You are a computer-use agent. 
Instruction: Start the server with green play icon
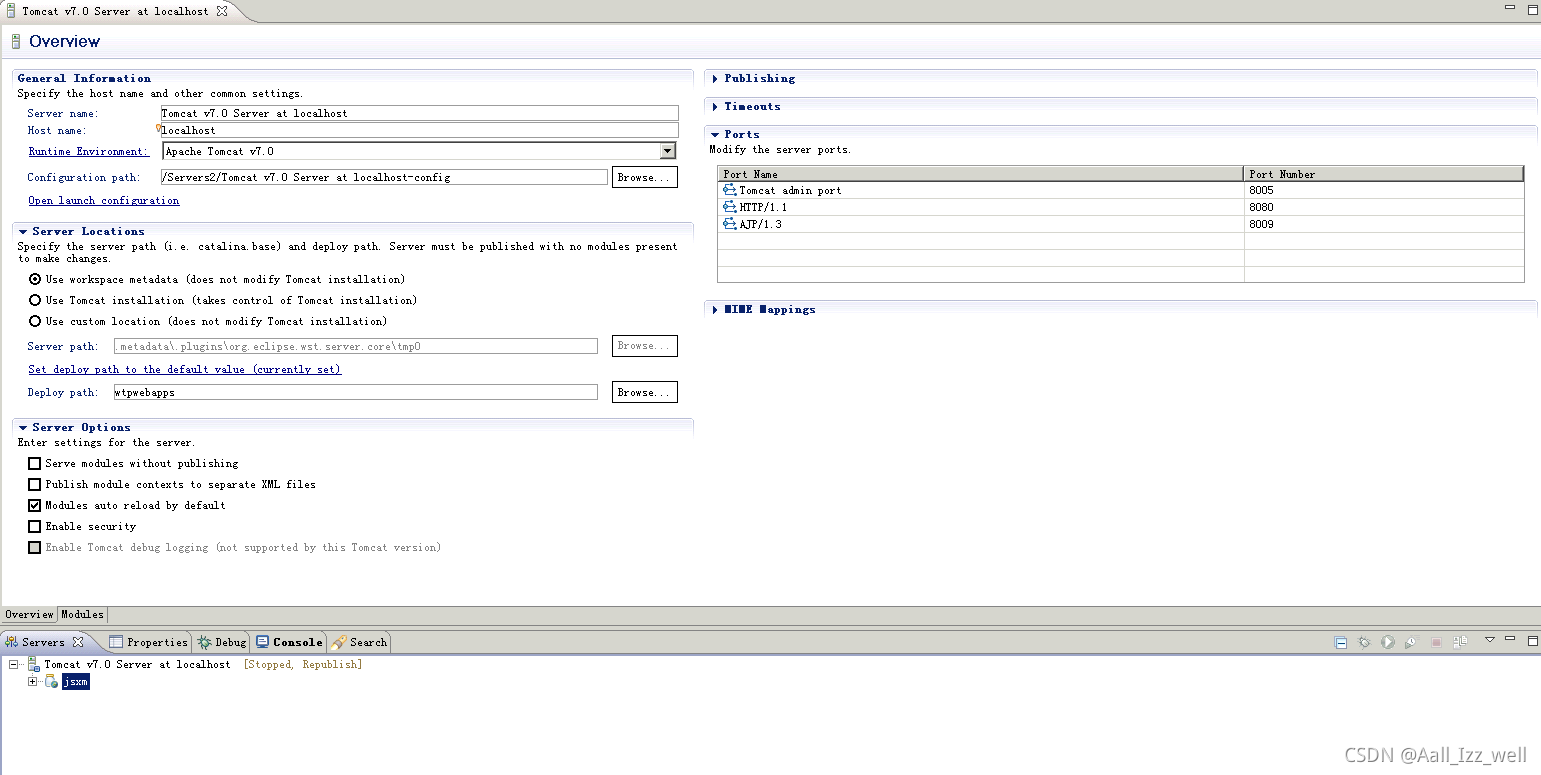tap(1388, 642)
